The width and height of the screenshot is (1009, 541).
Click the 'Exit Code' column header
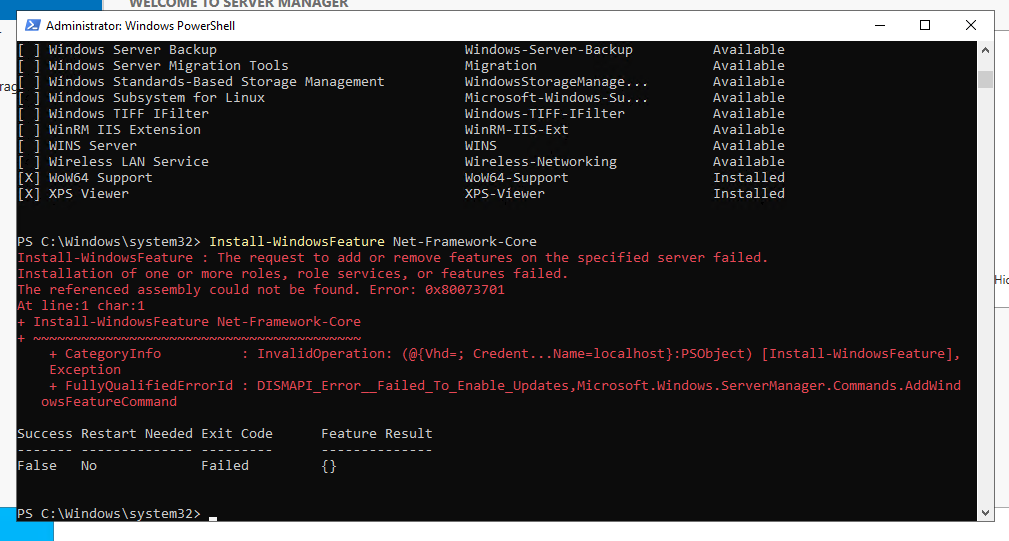237,434
